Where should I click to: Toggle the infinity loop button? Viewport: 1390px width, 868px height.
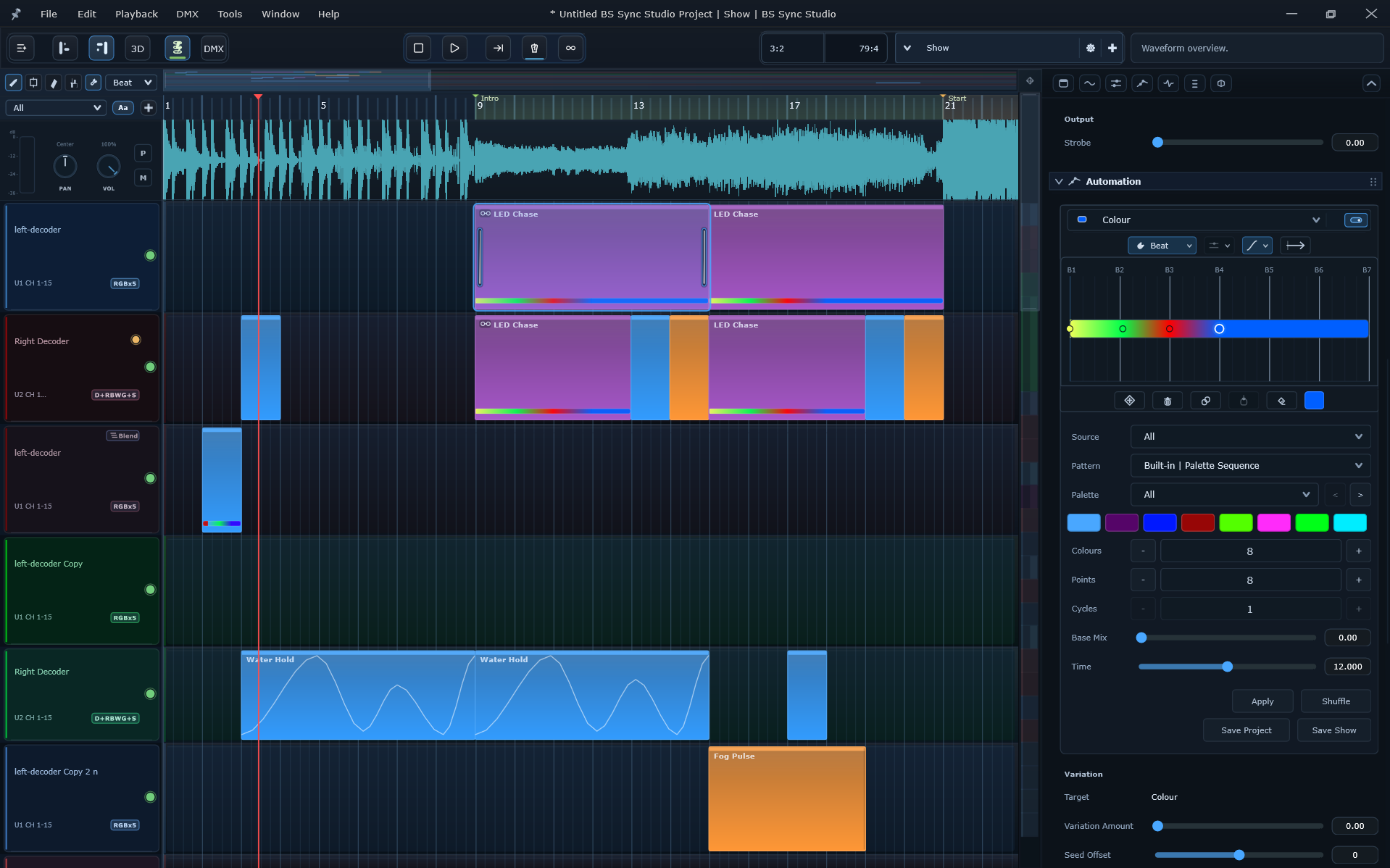(x=570, y=48)
